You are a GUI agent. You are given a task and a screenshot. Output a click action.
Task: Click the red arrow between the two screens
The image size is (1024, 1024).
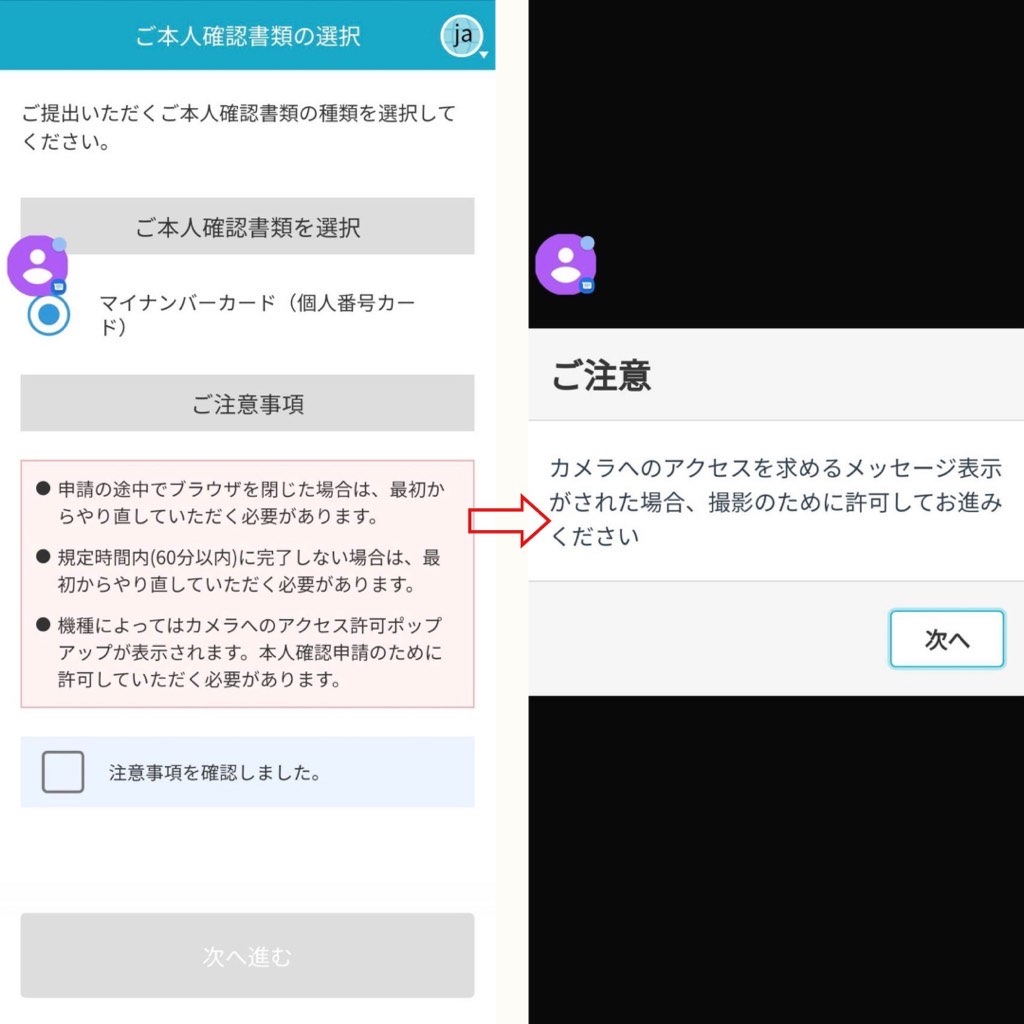(509, 520)
